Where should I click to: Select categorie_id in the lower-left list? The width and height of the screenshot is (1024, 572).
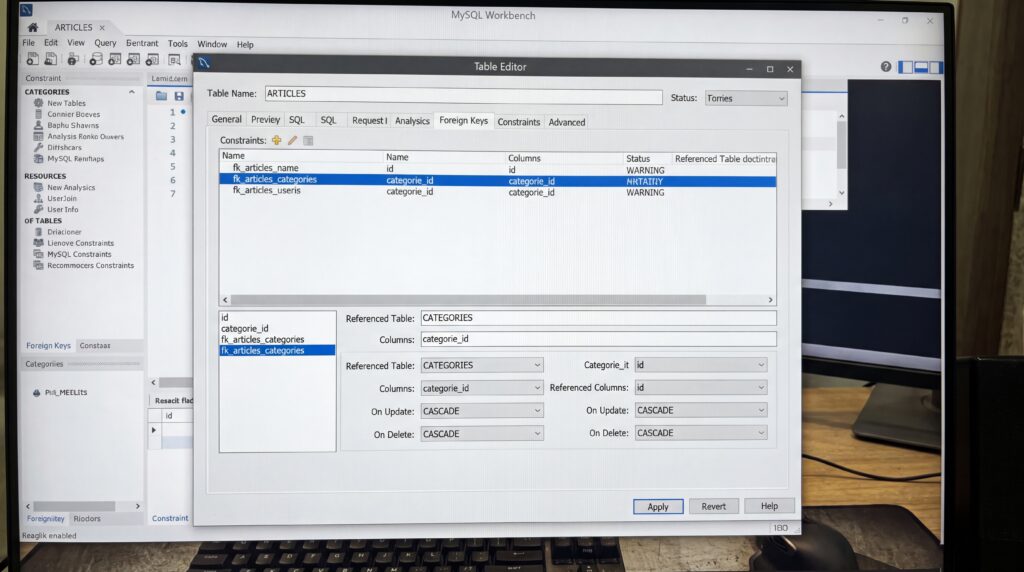(x=244, y=328)
